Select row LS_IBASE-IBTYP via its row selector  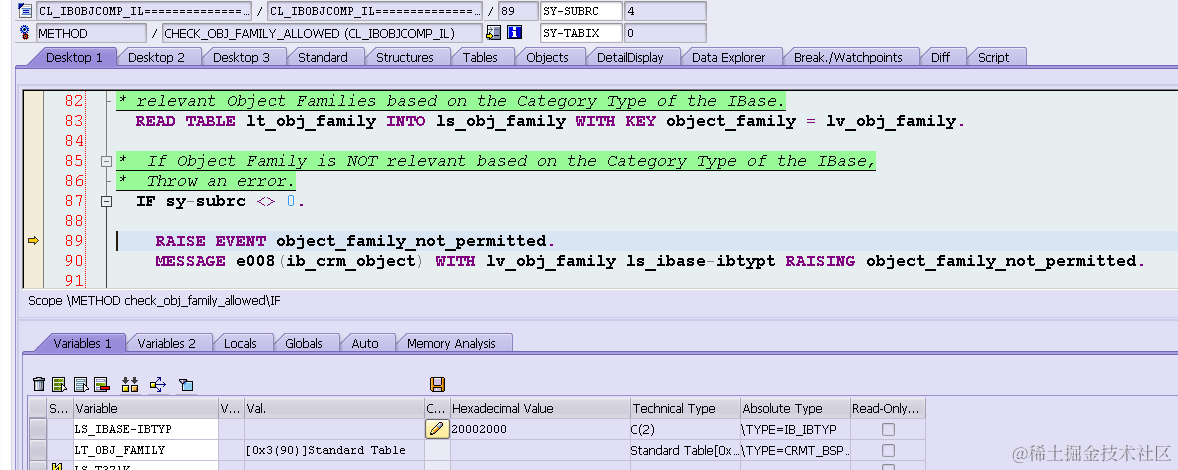click(38, 429)
